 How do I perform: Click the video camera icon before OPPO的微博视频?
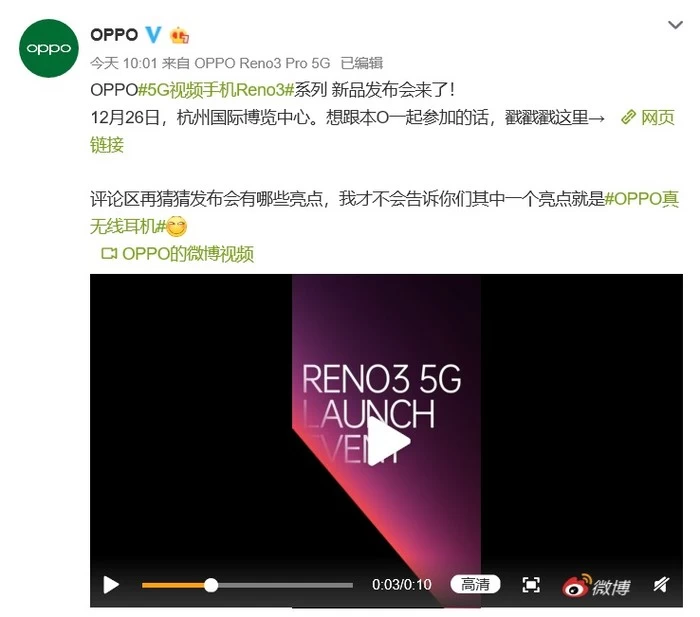pyautogui.click(x=109, y=254)
